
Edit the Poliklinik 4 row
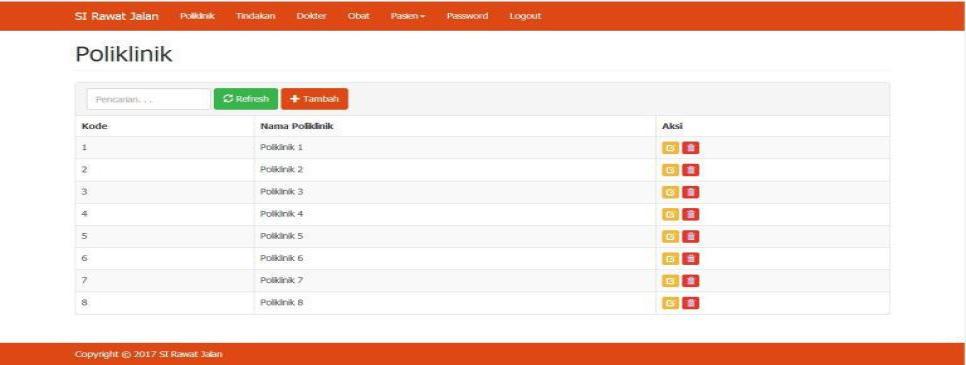coord(670,215)
